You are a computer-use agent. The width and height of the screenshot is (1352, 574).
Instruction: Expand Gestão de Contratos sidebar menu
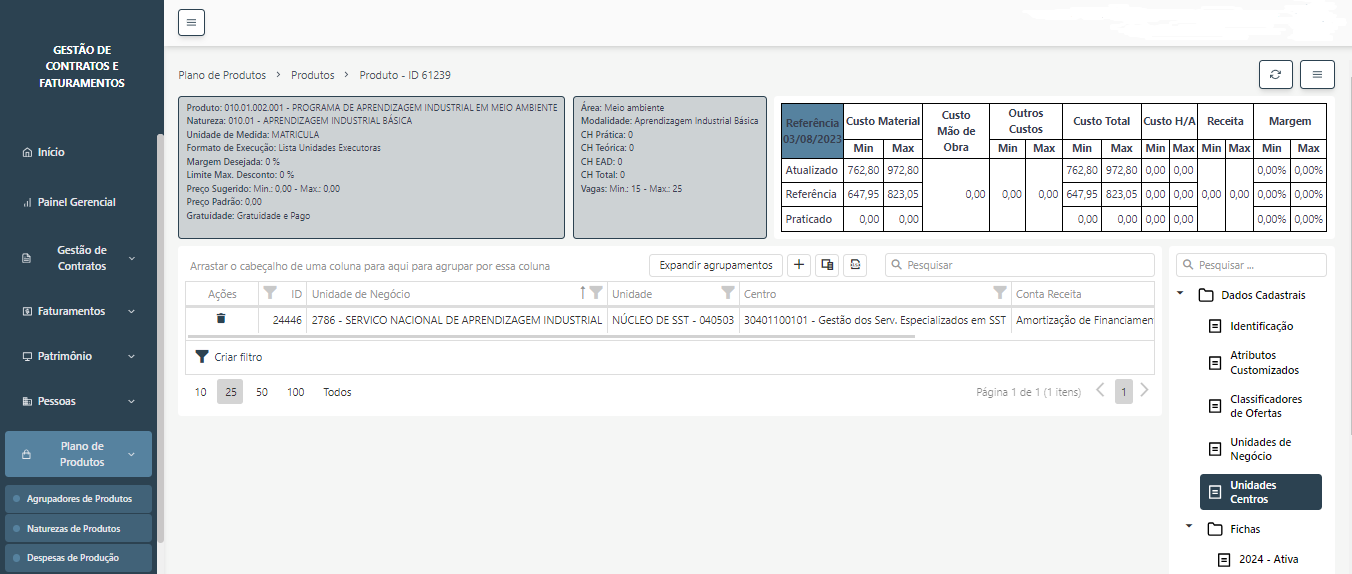click(81, 258)
